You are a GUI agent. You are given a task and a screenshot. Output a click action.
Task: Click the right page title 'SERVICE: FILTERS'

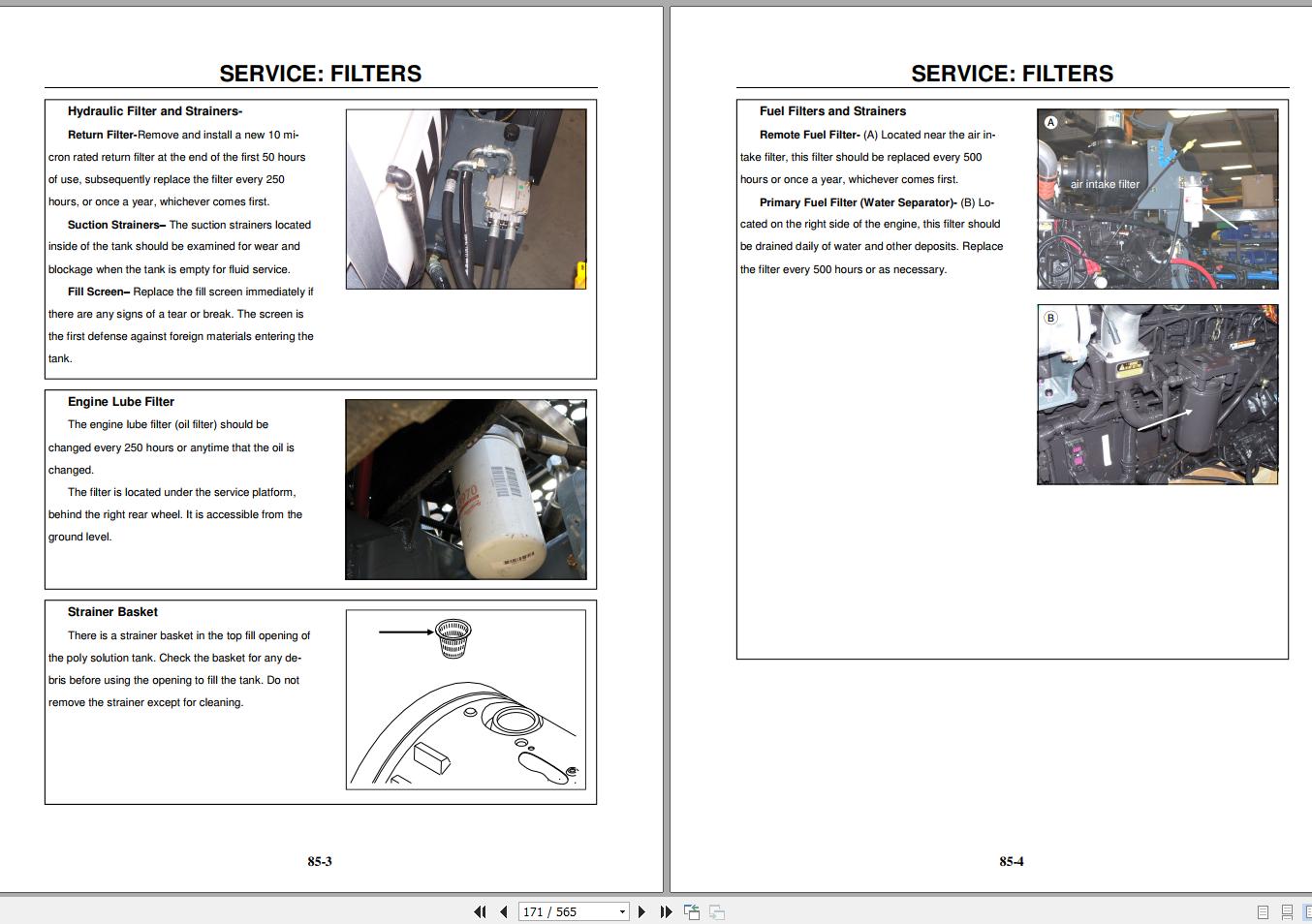(1013, 74)
